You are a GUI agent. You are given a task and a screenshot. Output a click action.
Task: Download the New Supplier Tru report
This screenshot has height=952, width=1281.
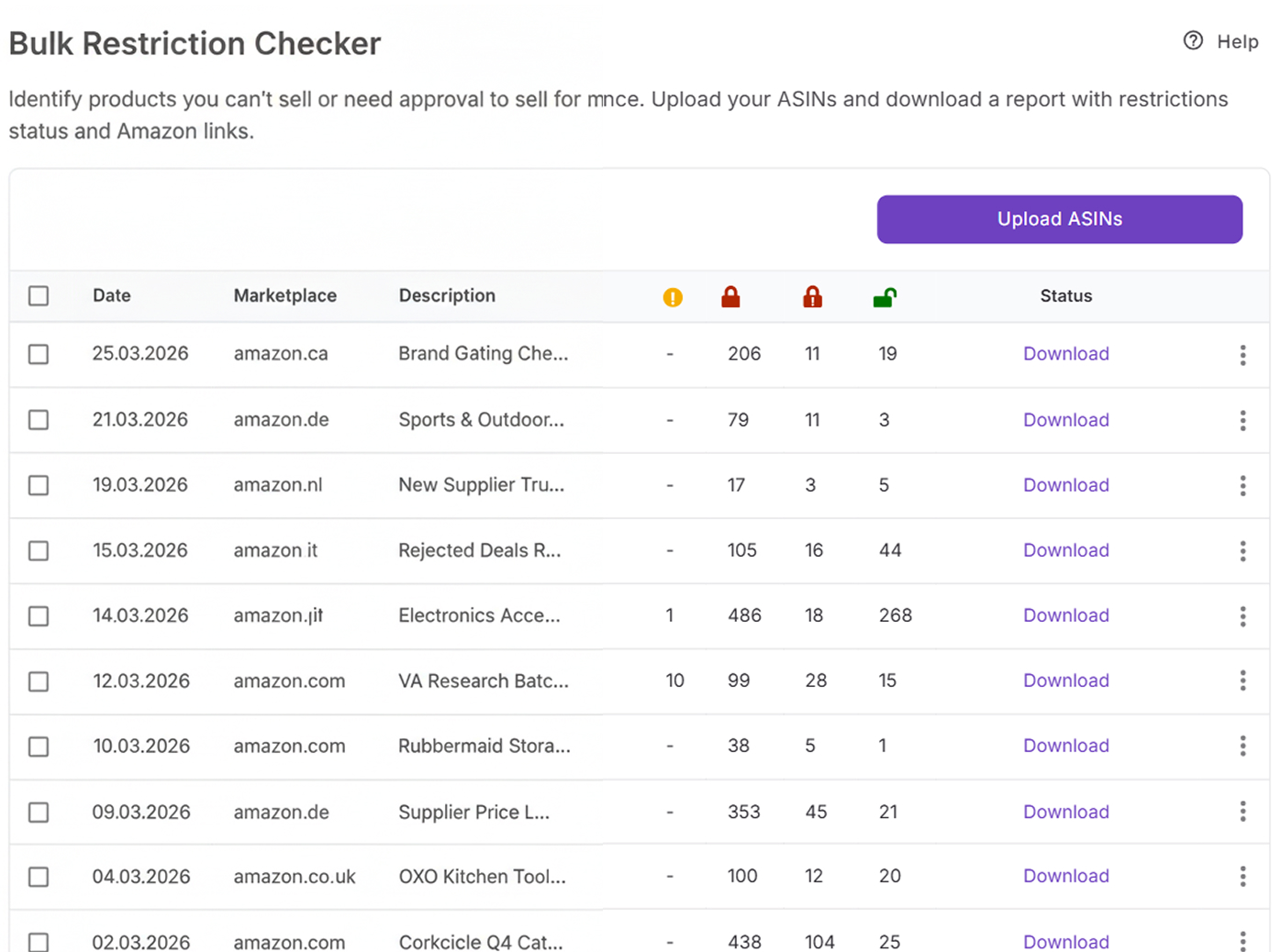(1065, 485)
